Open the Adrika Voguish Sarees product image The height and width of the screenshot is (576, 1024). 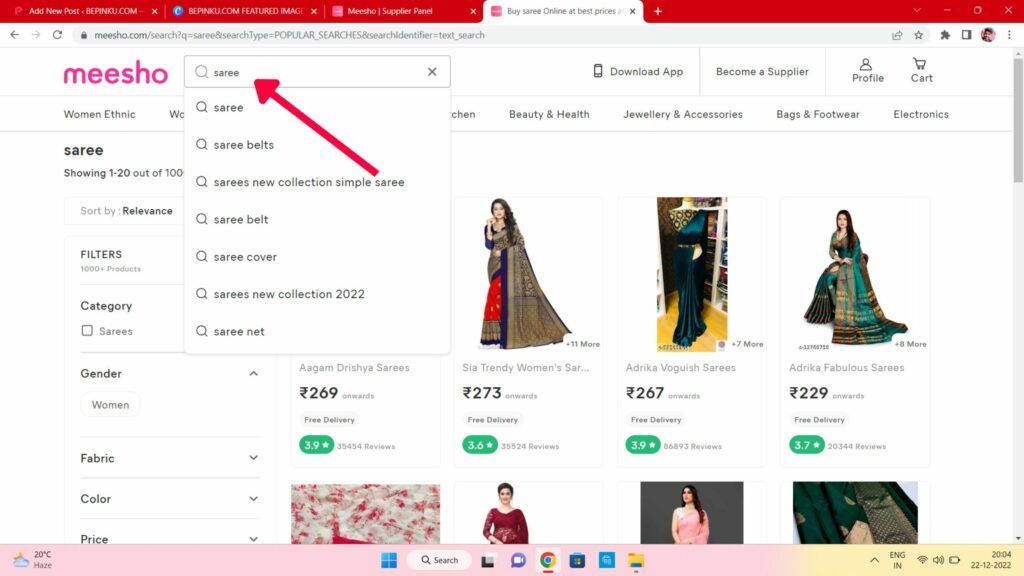tap(692, 274)
